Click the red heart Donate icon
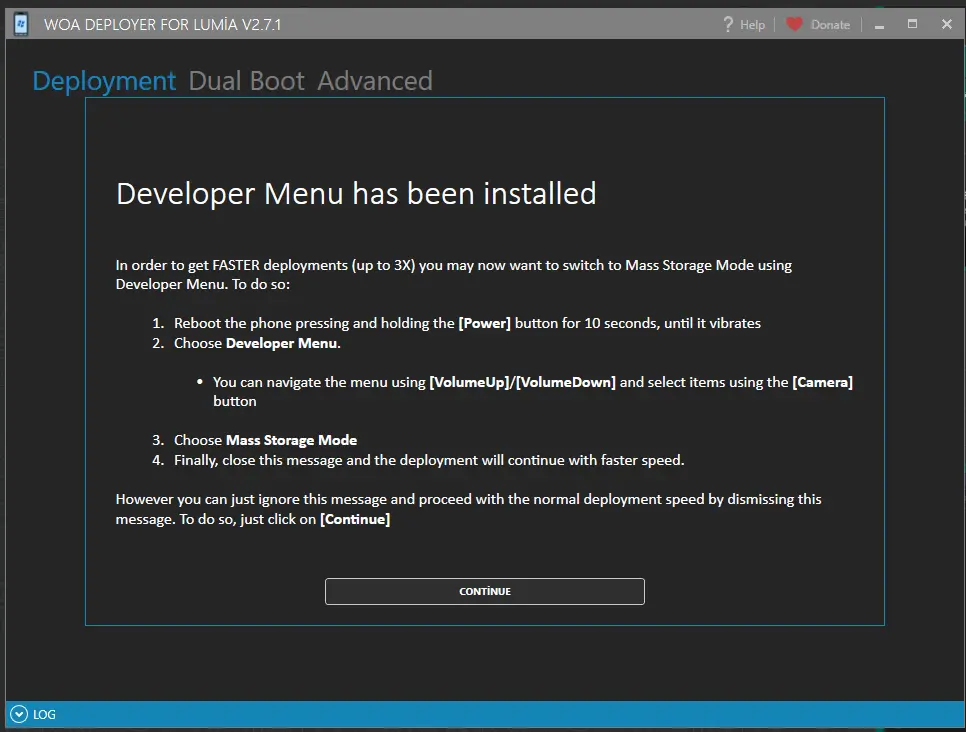This screenshot has height=732, width=966. (794, 24)
